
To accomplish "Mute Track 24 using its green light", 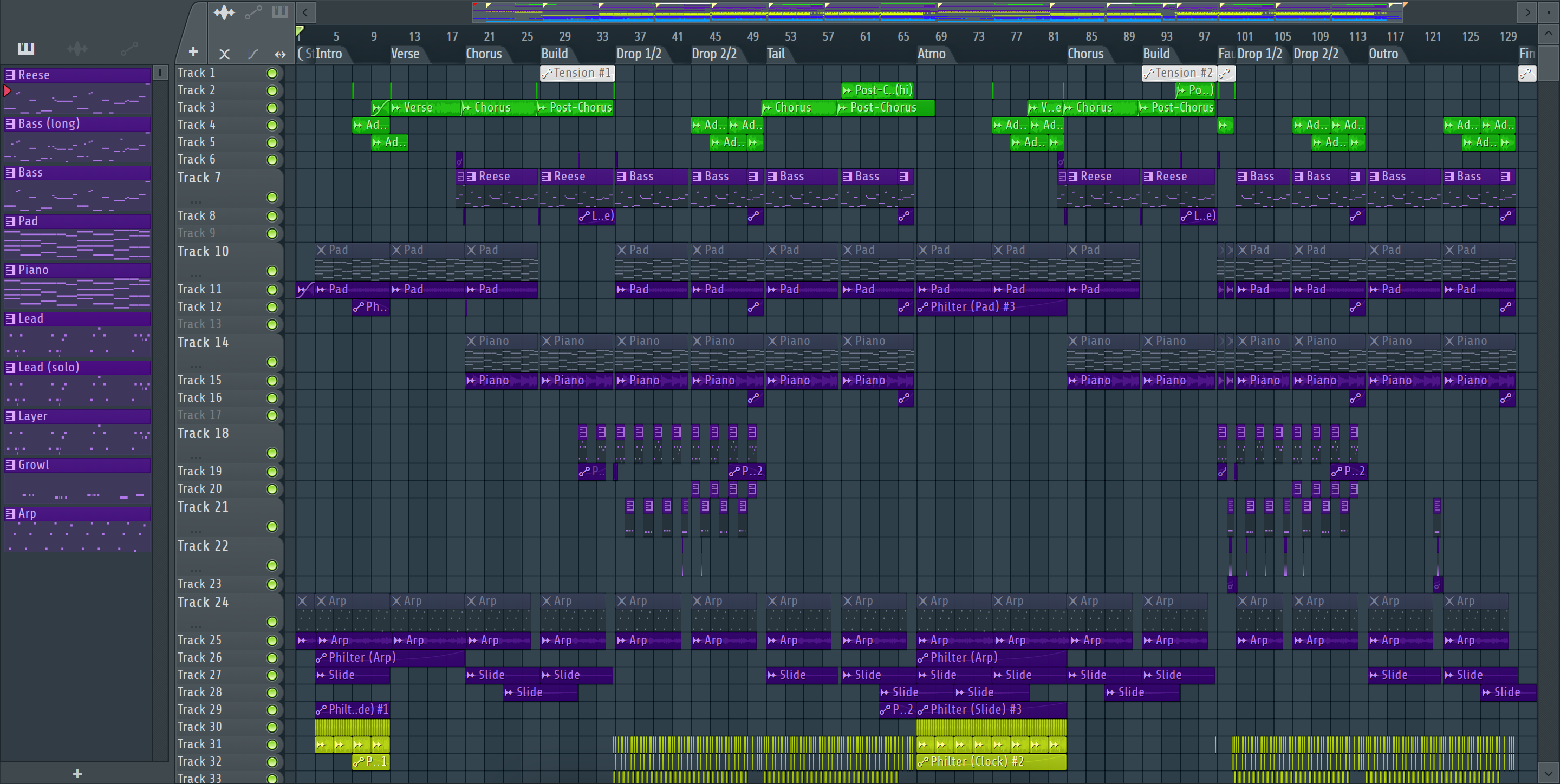I will pyautogui.click(x=272, y=622).
